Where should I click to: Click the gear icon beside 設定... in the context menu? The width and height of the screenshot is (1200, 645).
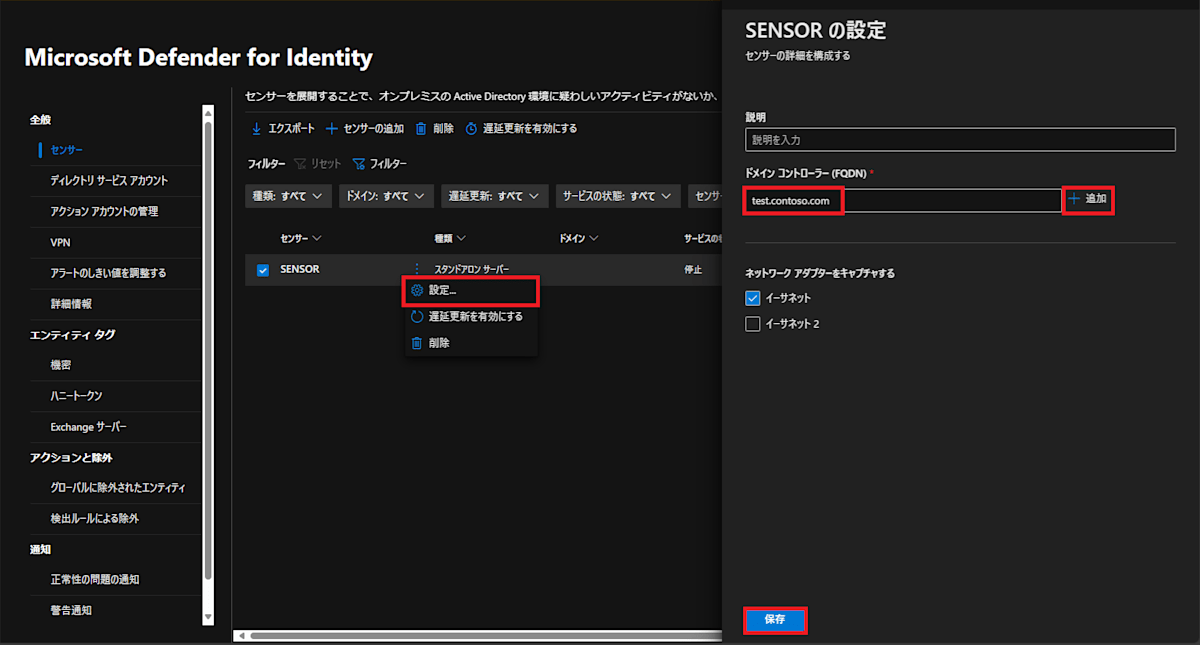tap(417, 290)
